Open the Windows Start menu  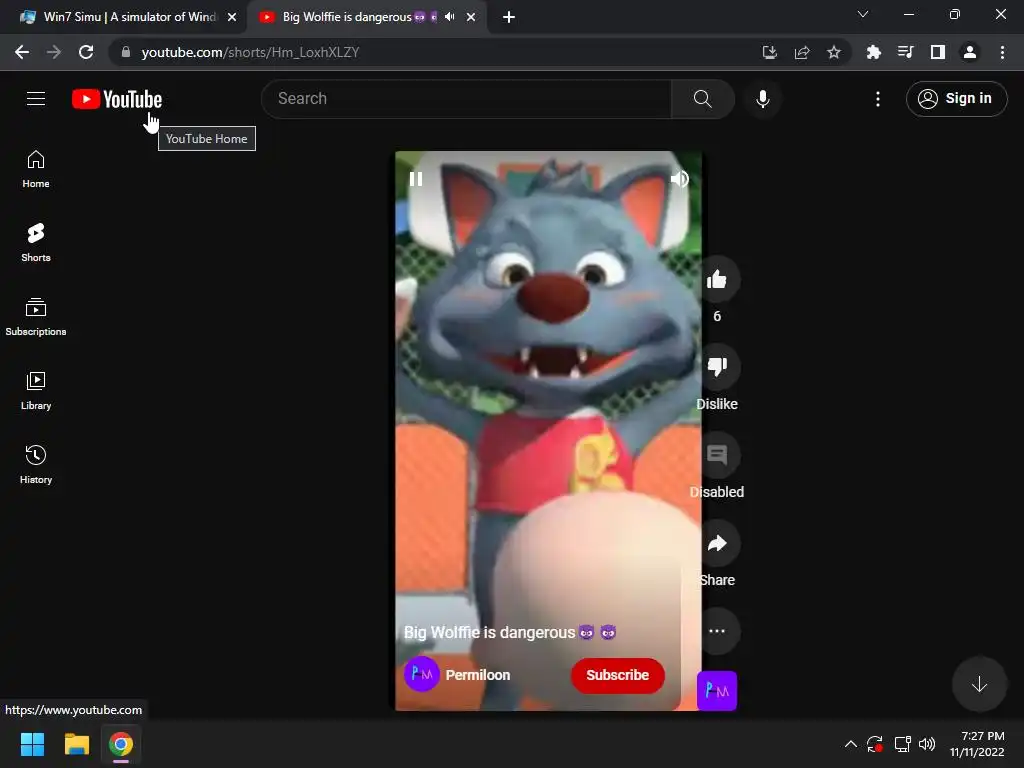click(x=32, y=744)
